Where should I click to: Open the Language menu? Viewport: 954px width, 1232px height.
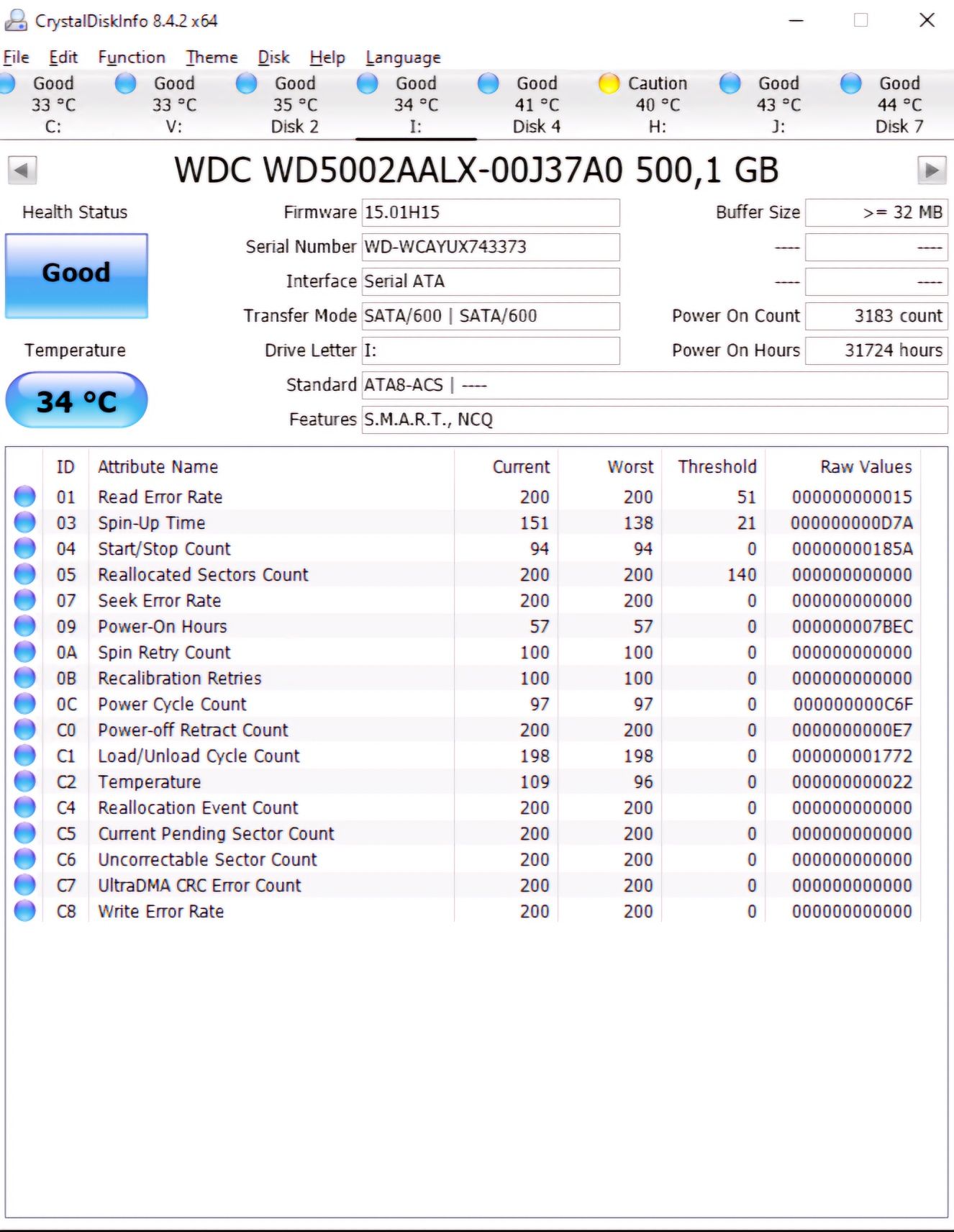point(403,58)
